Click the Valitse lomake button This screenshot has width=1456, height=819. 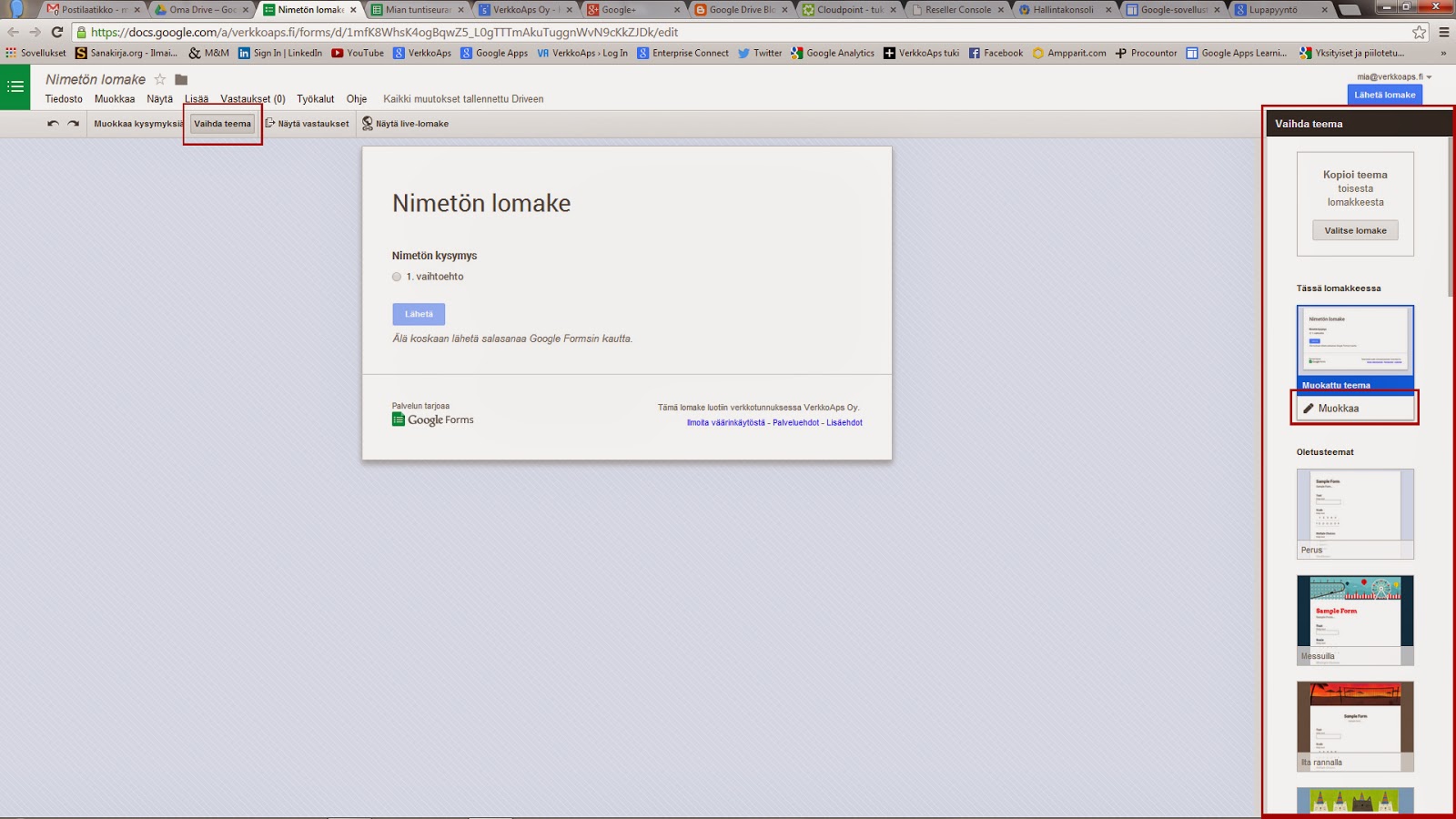click(1355, 231)
